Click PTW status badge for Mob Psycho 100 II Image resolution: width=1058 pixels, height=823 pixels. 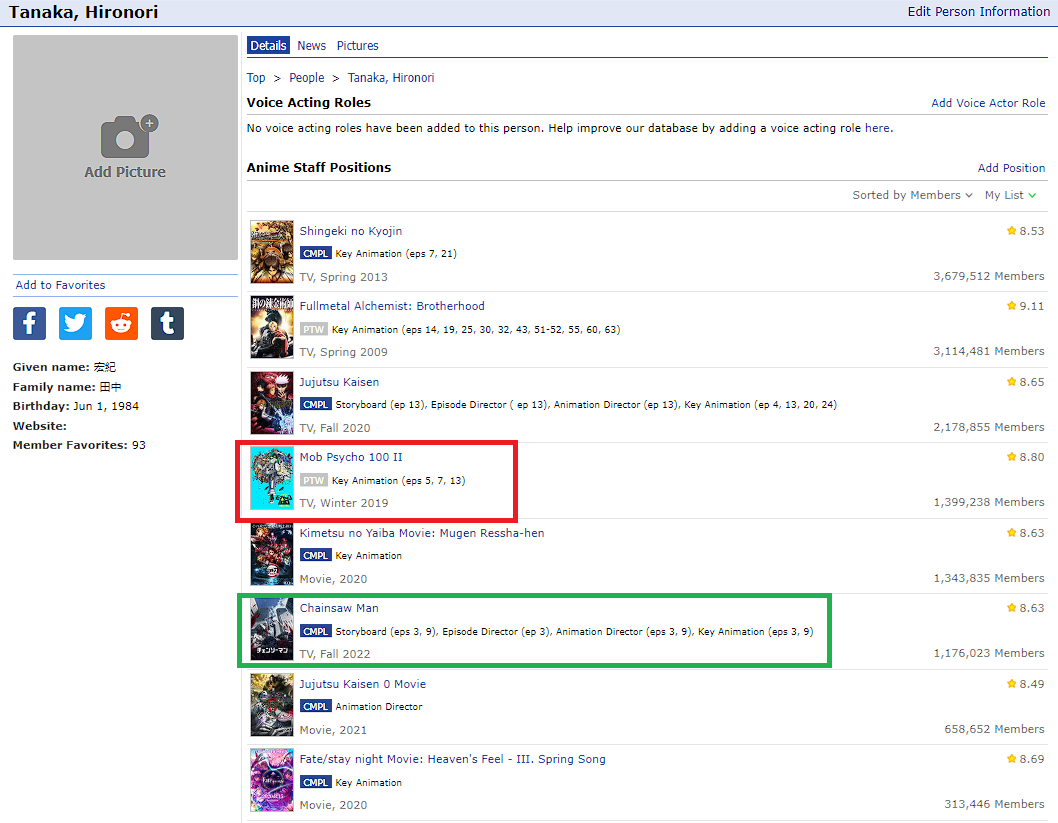314,481
